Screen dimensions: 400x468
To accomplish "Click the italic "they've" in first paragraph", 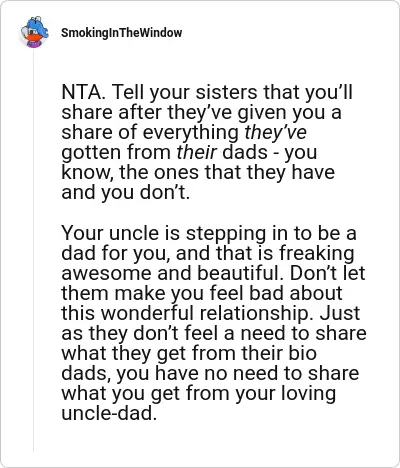I will click(x=275, y=132).
